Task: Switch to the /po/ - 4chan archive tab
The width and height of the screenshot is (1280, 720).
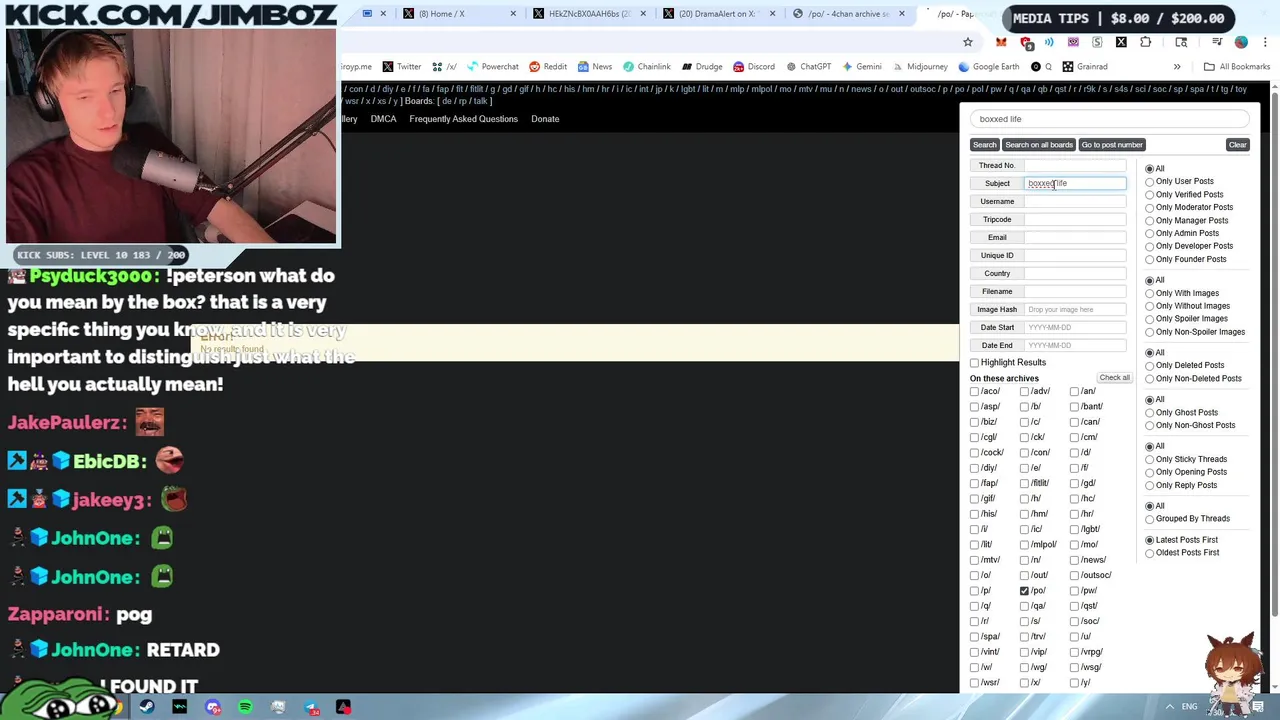Action: [x=849, y=14]
